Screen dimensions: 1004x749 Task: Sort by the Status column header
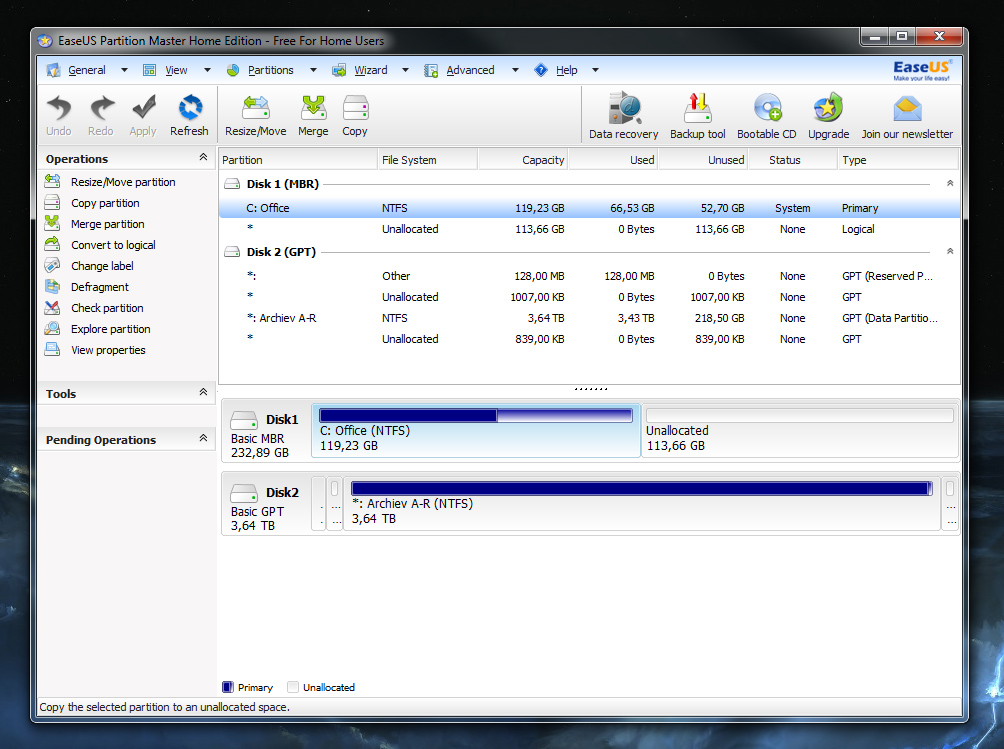pos(793,160)
